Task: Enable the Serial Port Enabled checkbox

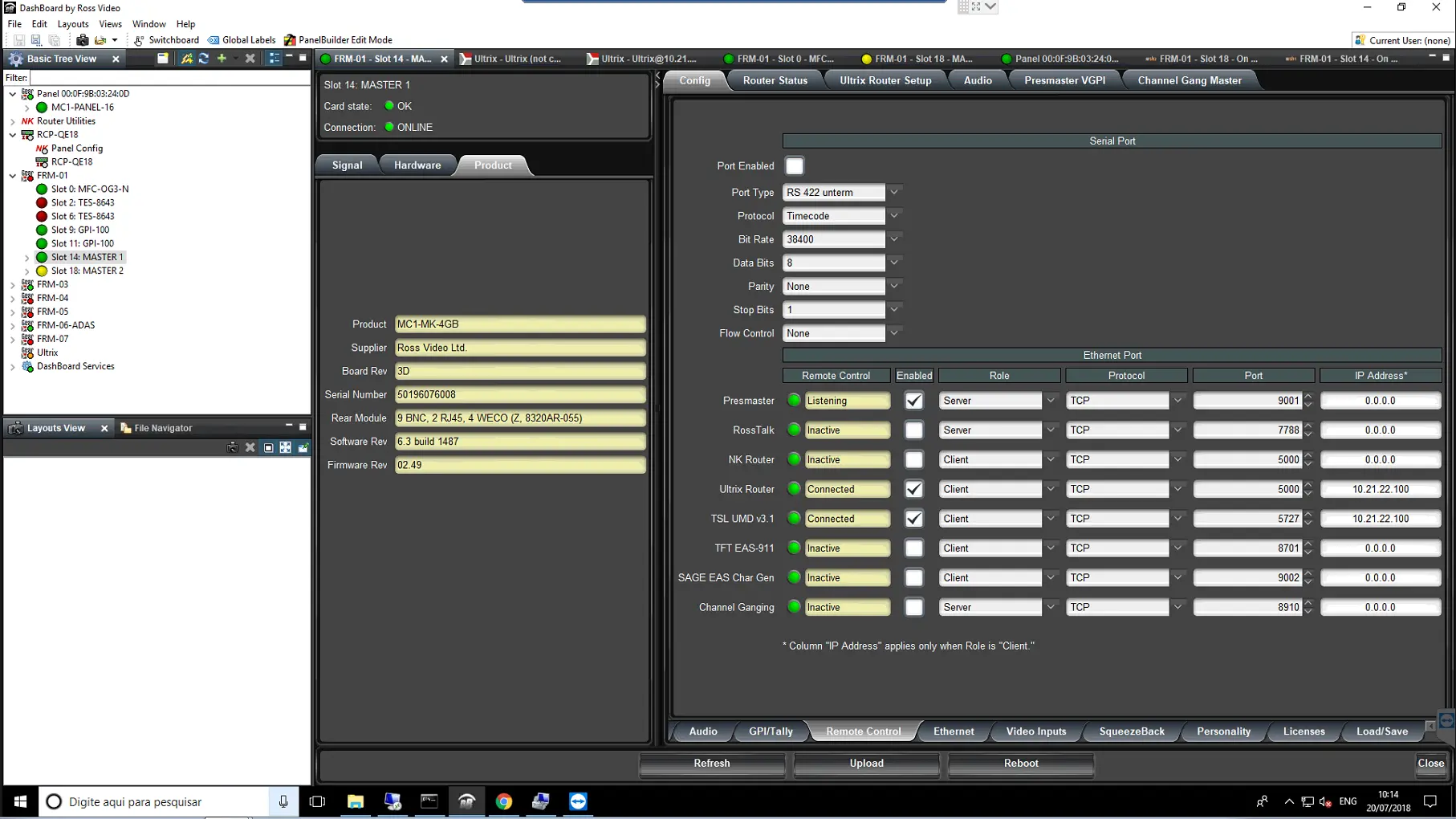Action: point(794,166)
